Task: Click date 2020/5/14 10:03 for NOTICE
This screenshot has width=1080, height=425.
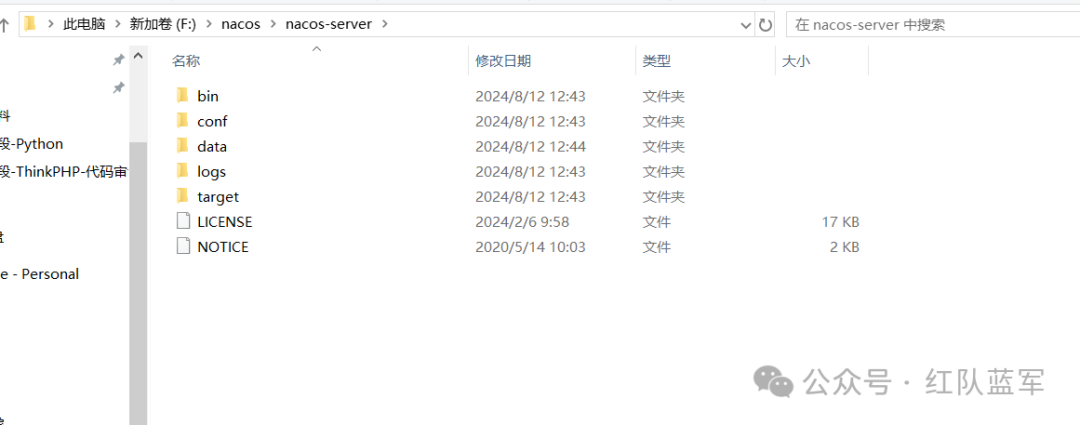Action: point(530,247)
